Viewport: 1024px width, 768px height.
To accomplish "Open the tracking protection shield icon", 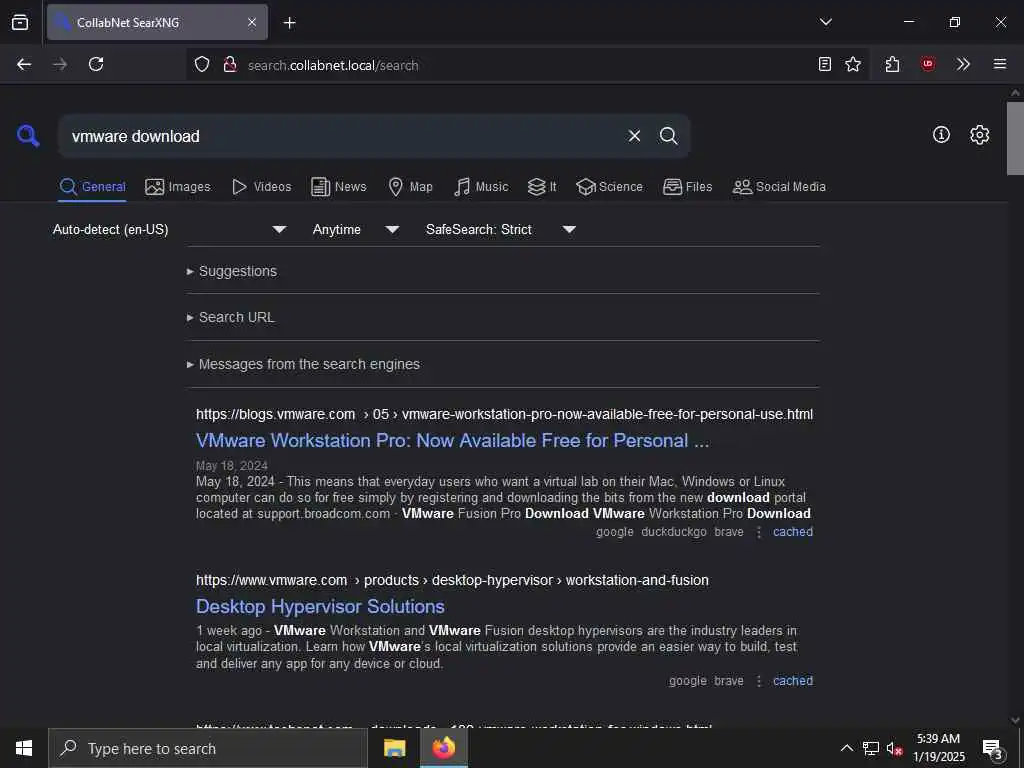I will point(202,64).
